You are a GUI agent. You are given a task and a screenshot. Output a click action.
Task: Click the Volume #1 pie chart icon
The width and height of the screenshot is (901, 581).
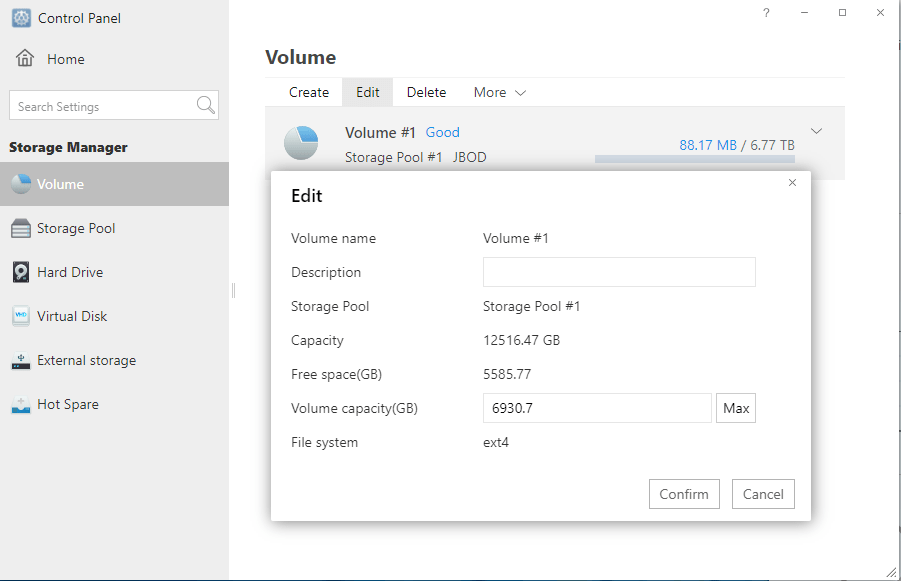pos(301,143)
